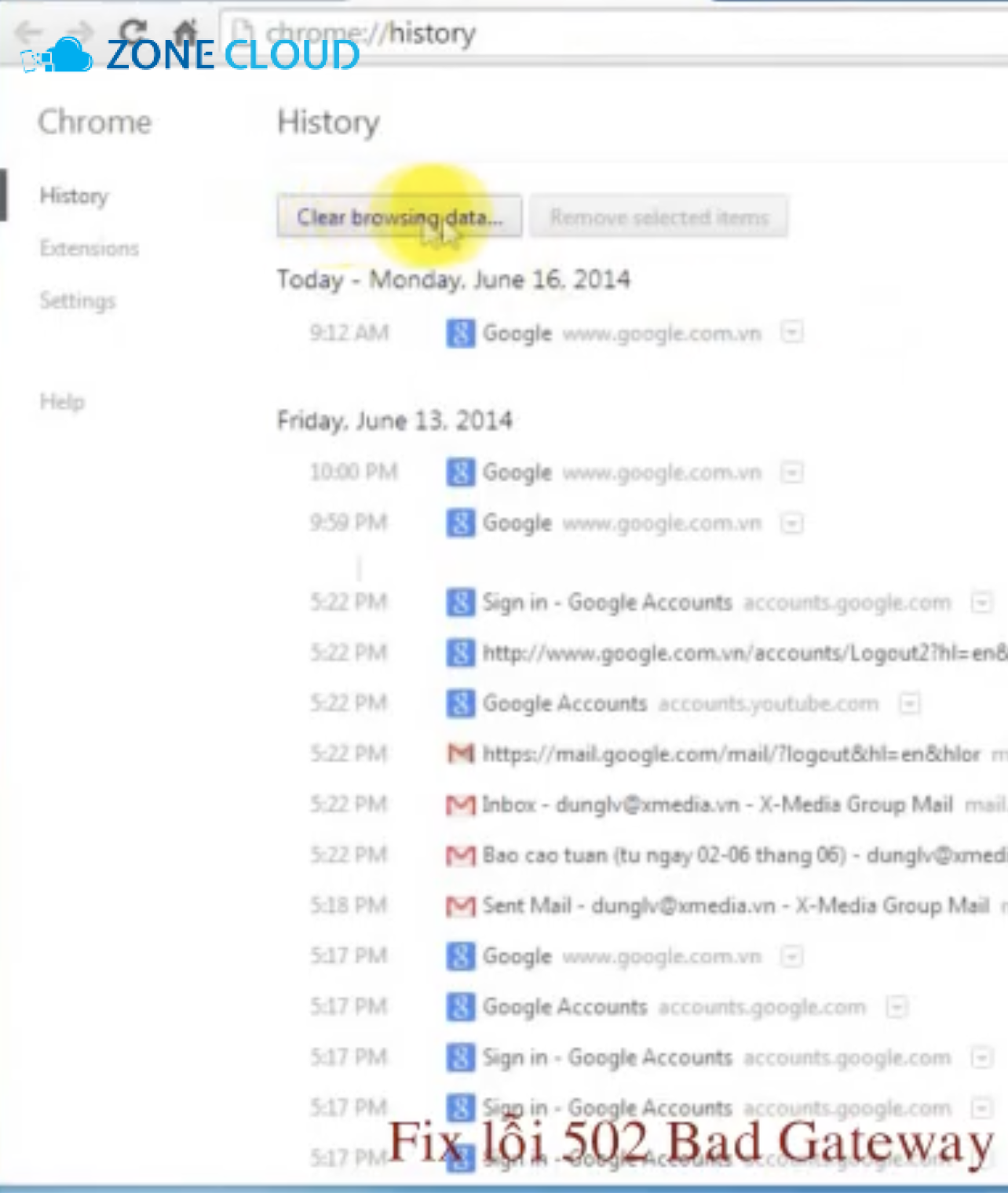This screenshot has width=1008, height=1193.
Task: Open the Help link in the sidebar
Action: point(62,402)
